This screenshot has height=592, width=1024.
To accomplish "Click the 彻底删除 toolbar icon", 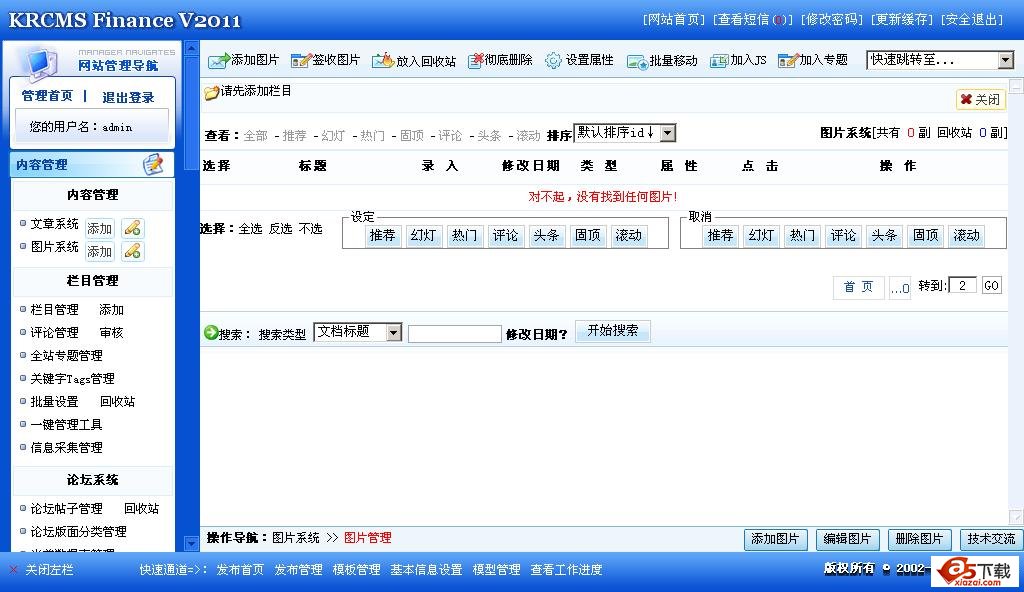I will pos(475,61).
